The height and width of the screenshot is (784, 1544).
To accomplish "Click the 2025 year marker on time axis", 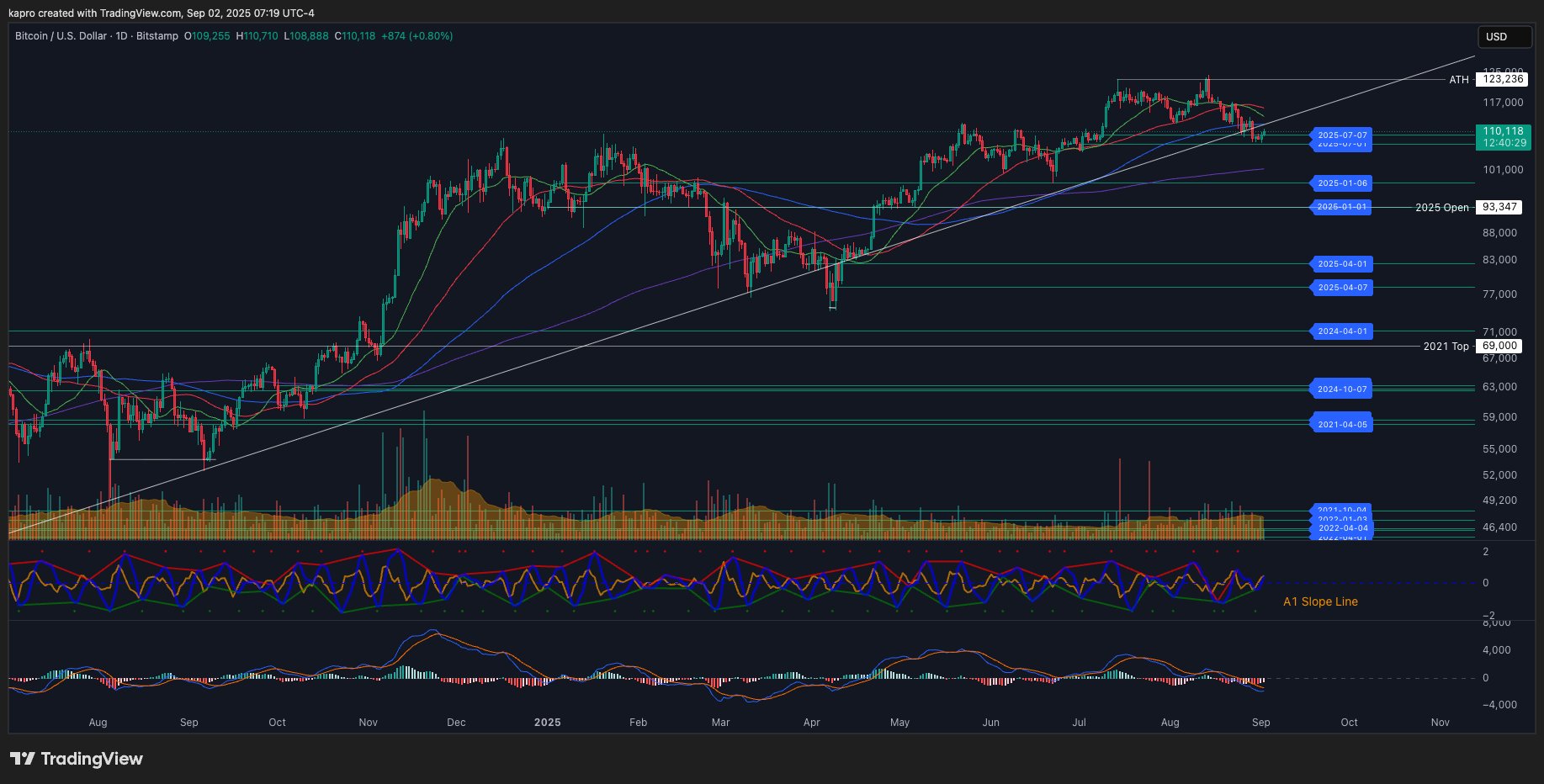I will [x=547, y=723].
